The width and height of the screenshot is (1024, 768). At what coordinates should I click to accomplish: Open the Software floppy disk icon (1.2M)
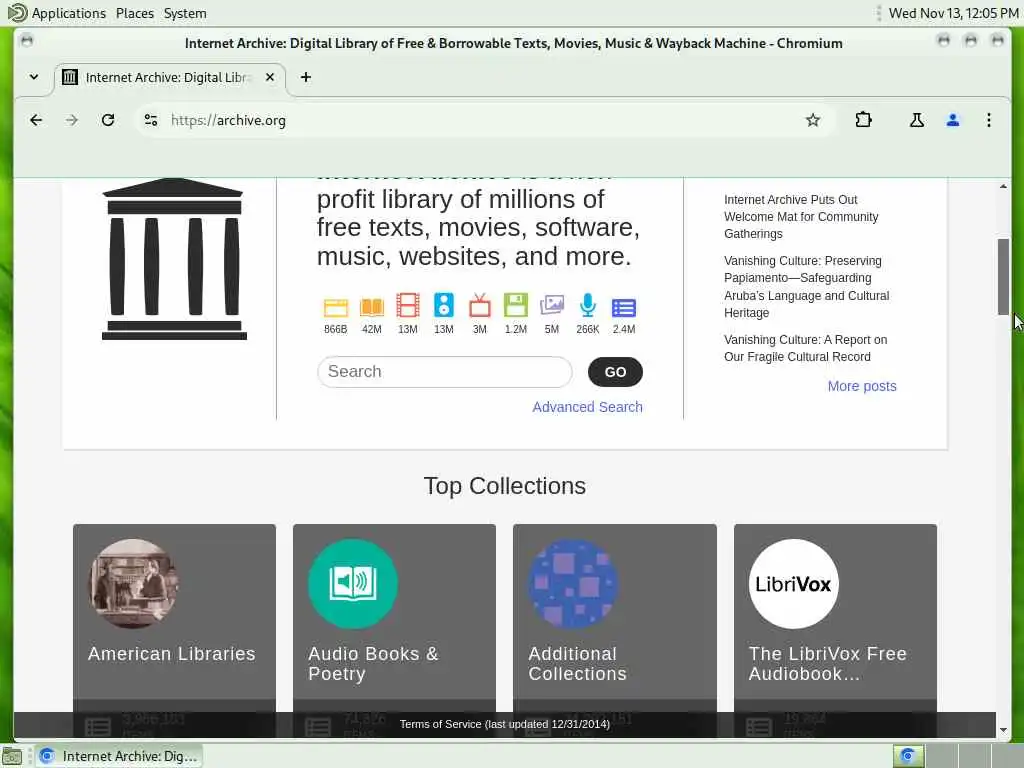tap(515, 314)
